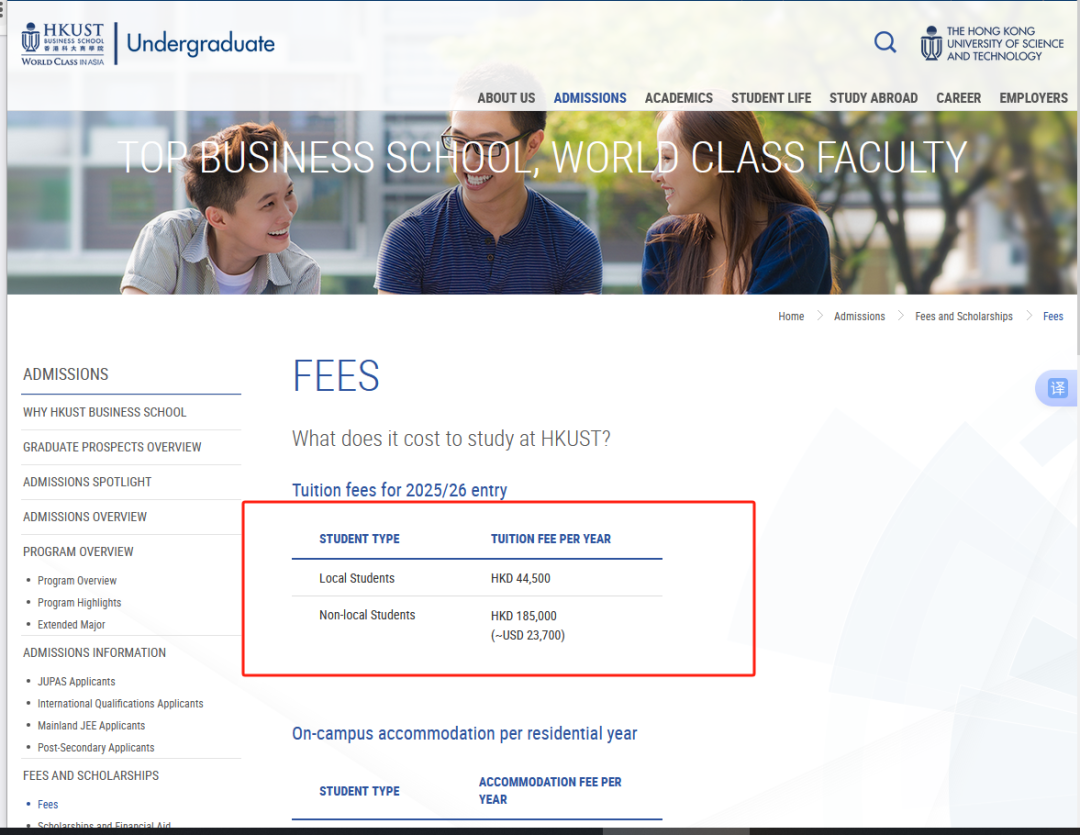1080x835 pixels.
Task: Click the search magnifier icon
Action: point(885,43)
